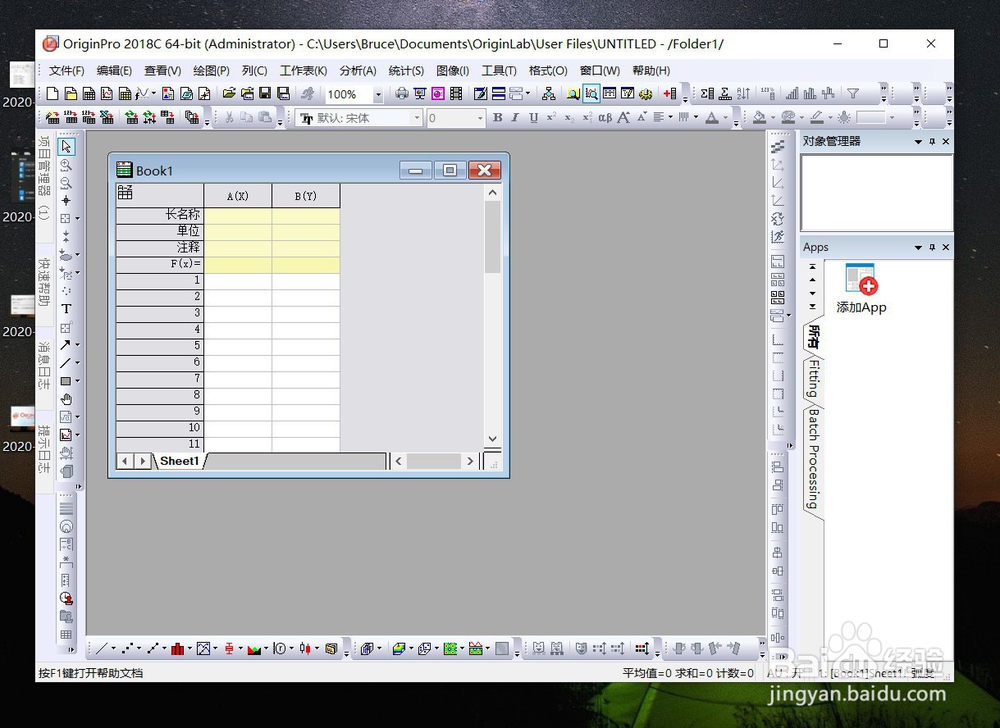Select the Pan hand tool
Viewport: 1000px width, 728px height.
66,399
